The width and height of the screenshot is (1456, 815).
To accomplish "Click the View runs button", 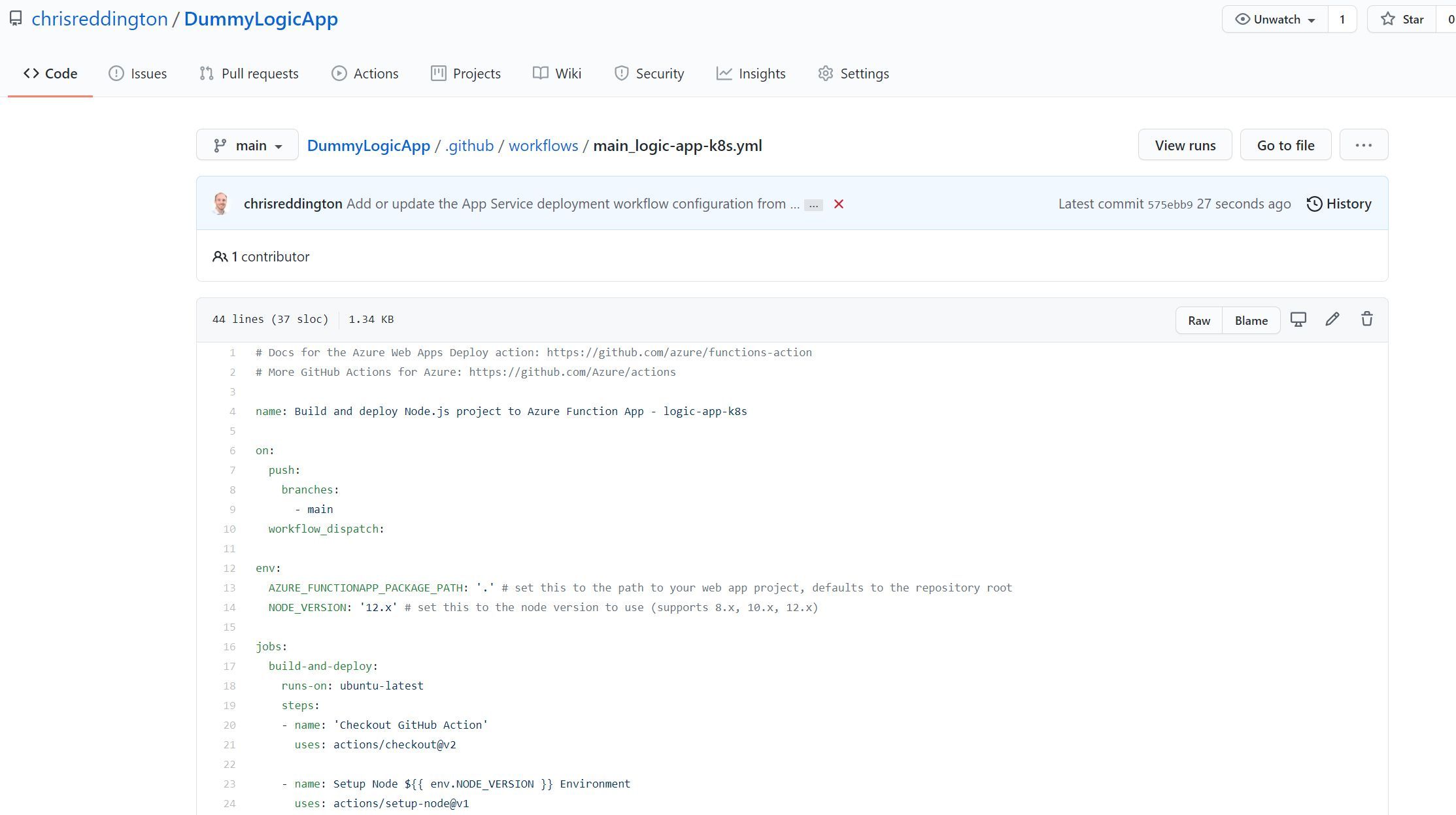I will tap(1184, 144).
